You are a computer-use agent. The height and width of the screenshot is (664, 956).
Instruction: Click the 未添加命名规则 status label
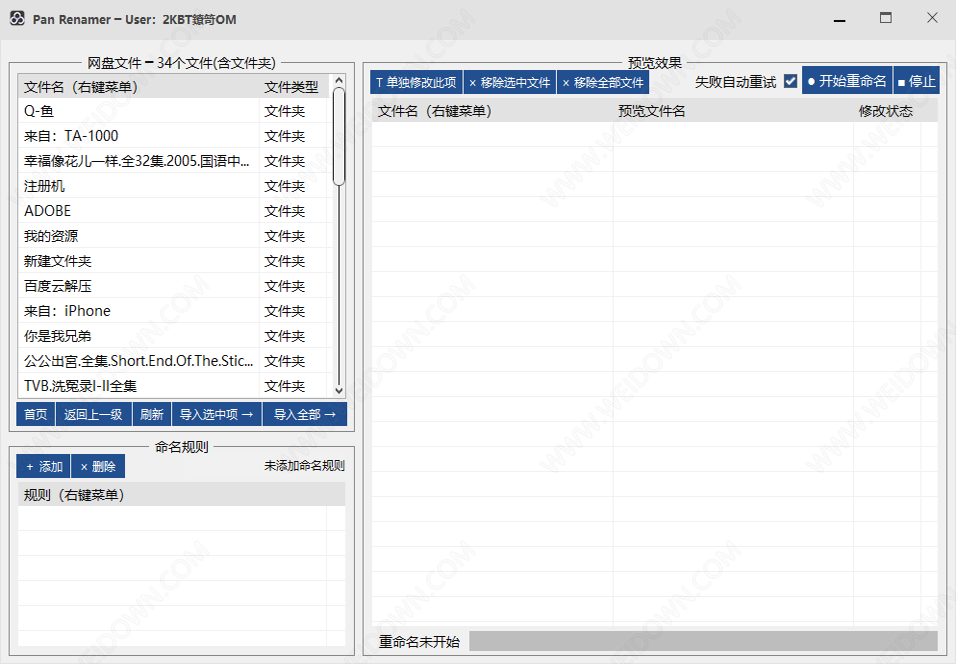pos(304,466)
